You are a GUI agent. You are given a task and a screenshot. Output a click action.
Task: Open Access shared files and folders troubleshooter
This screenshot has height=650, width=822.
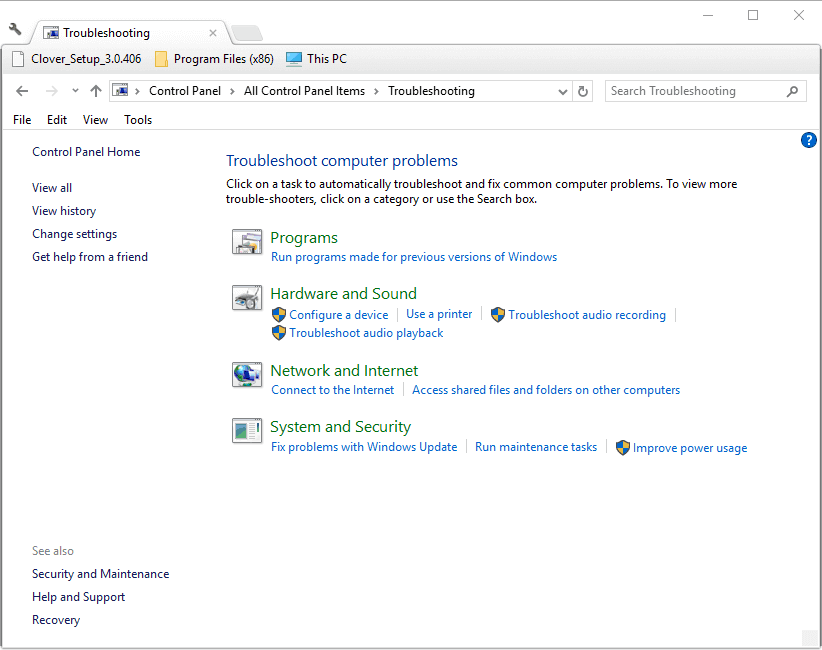pyautogui.click(x=546, y=390)
